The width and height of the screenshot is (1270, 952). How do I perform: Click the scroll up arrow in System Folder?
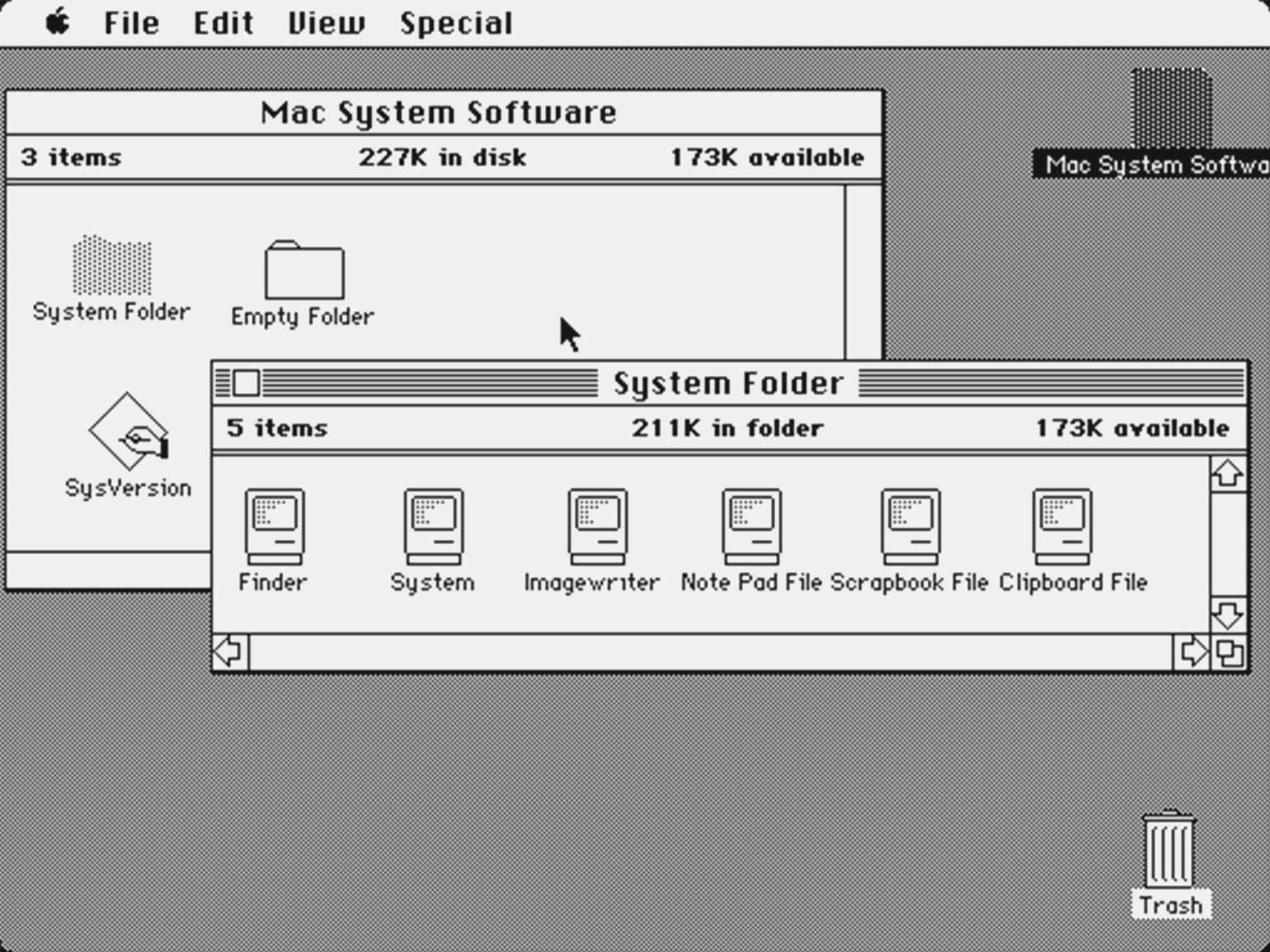(x=1228, y=474)
